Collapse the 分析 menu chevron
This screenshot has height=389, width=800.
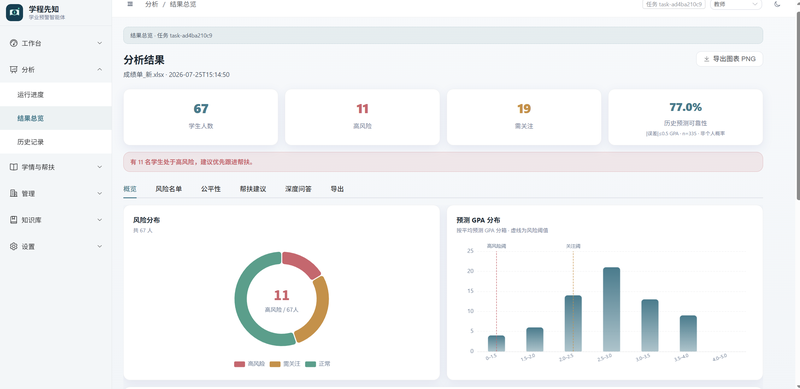click(x=99, y=70)
